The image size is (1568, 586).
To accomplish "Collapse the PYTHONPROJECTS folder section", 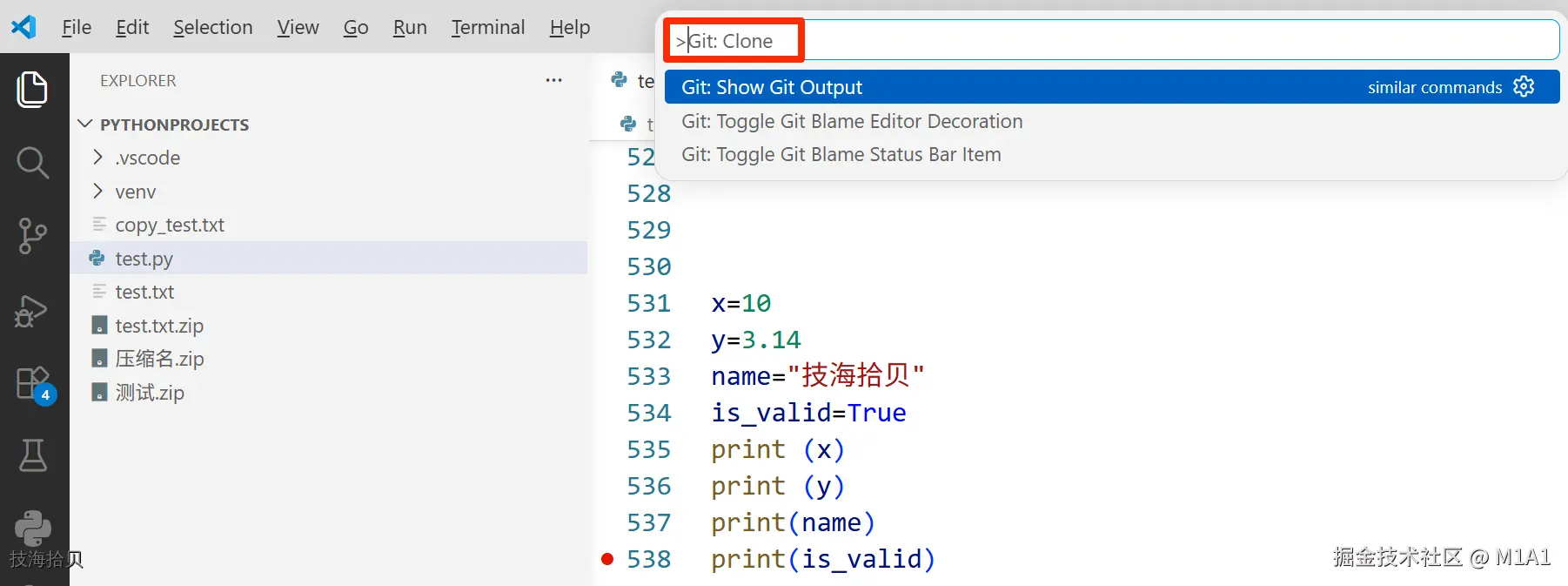I will (85, 124).
